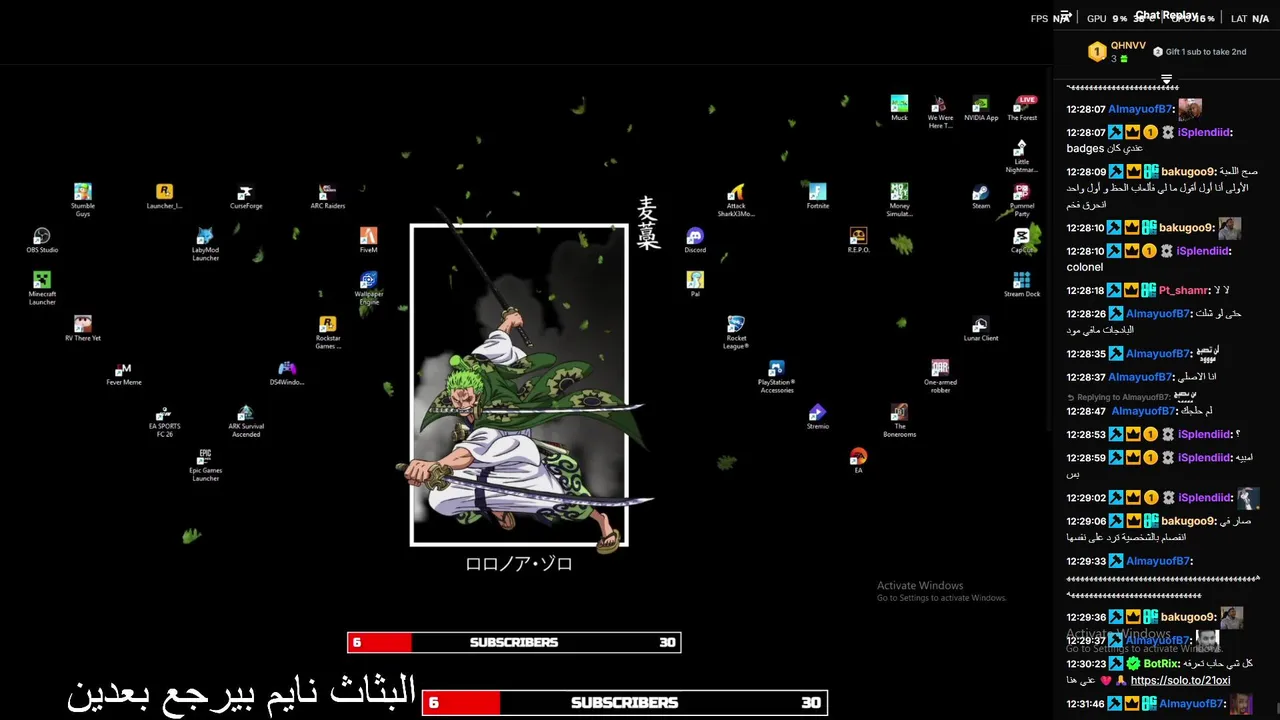This screenshot has height=720, width=1280.
Task: Click the upper SUBSCRIBERS goal progress bar
Action: click(x=514, y=642)
